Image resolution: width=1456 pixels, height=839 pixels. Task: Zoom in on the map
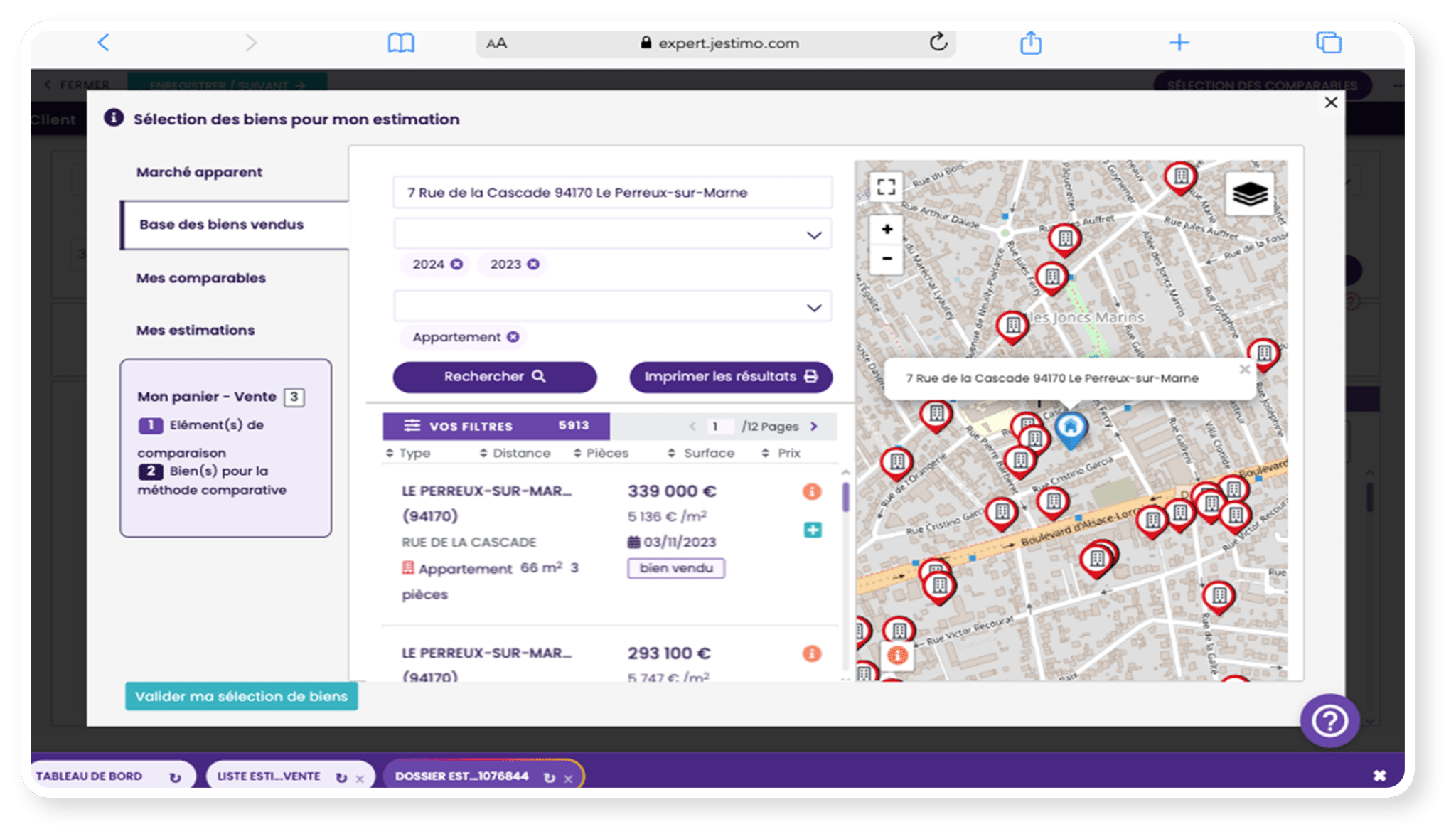click(x=887, y=230)
